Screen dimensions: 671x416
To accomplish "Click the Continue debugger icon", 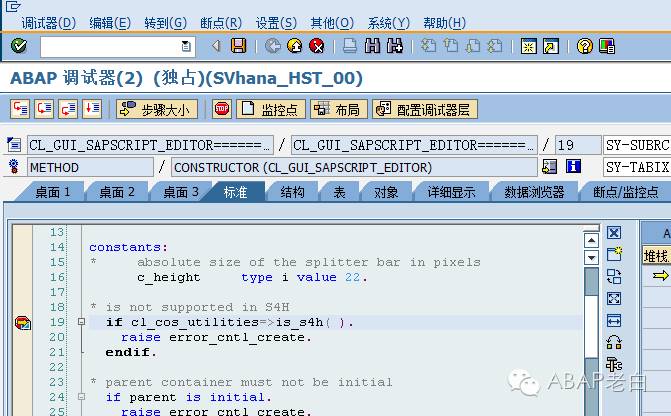I will (x=92, y=109).
